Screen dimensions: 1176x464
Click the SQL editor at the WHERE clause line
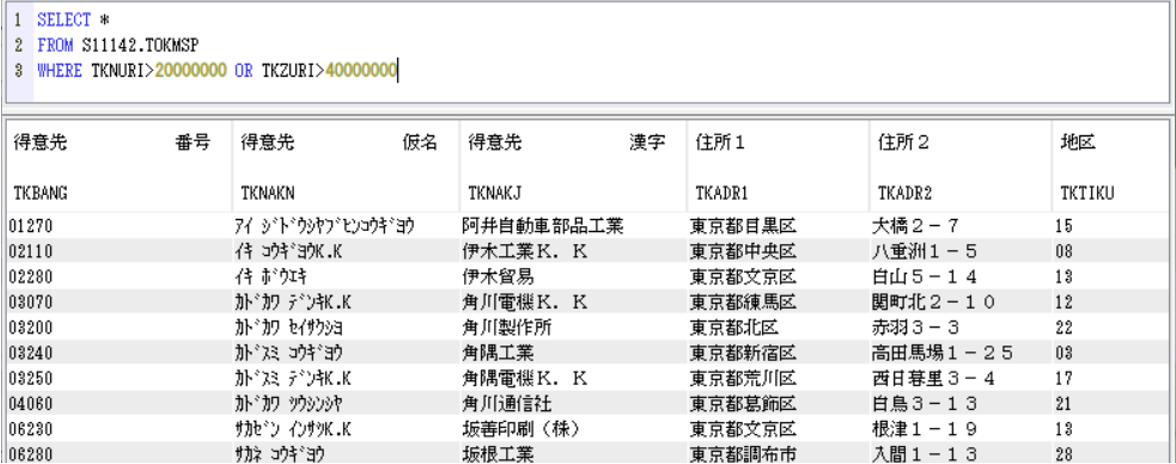tap(218, 71)
